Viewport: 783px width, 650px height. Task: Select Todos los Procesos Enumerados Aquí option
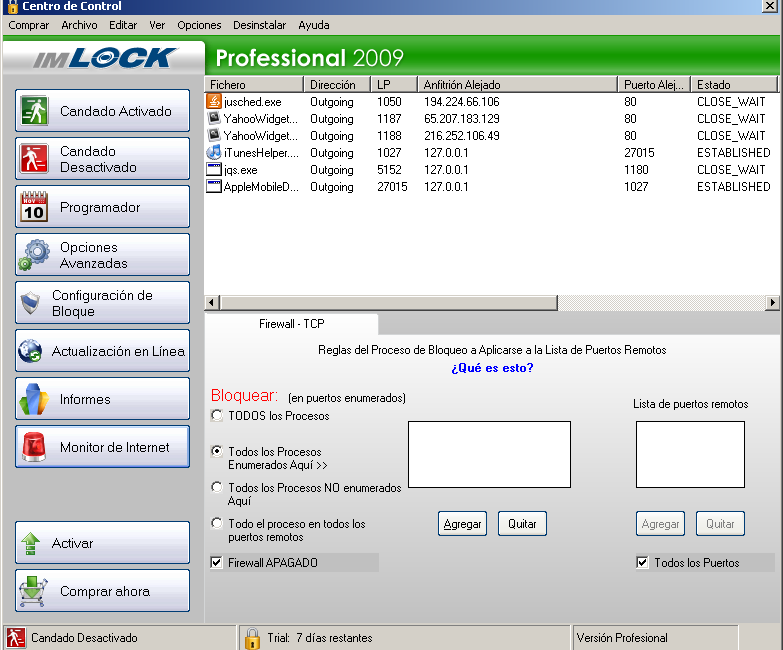click(217, 451)
